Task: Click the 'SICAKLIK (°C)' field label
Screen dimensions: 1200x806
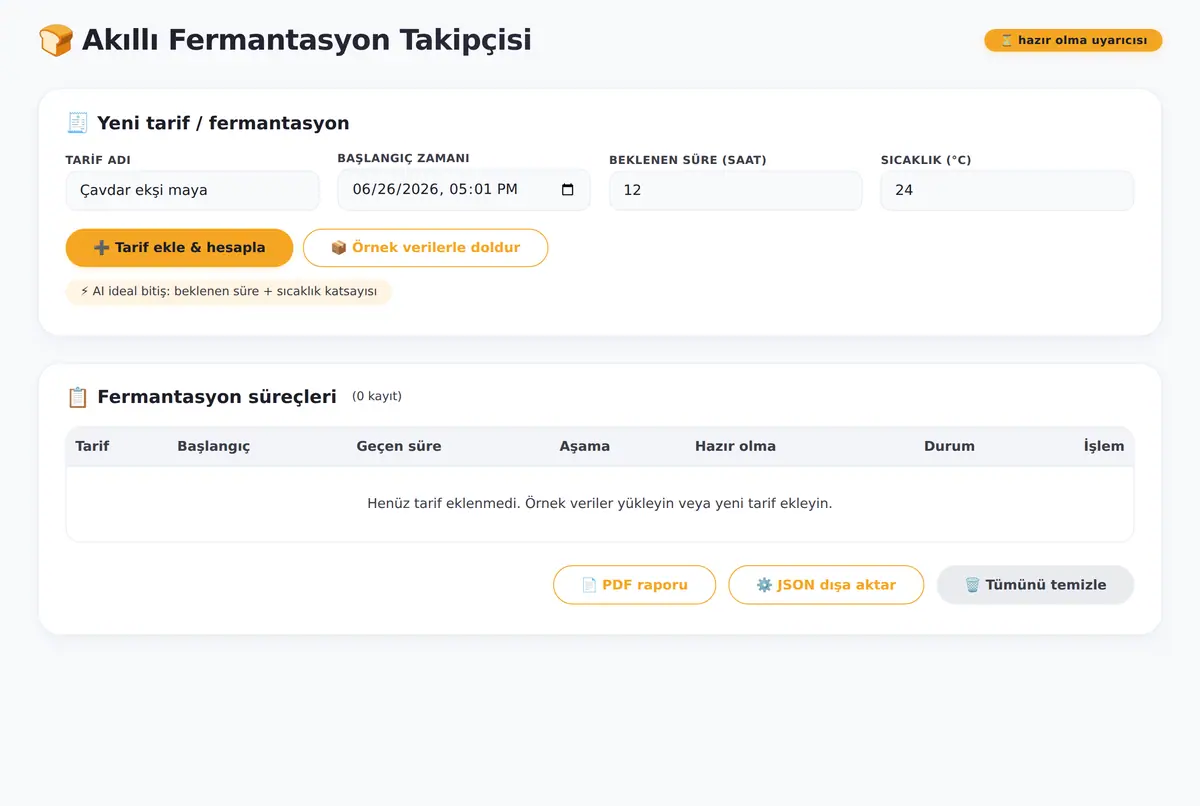Action: (926, 160)
